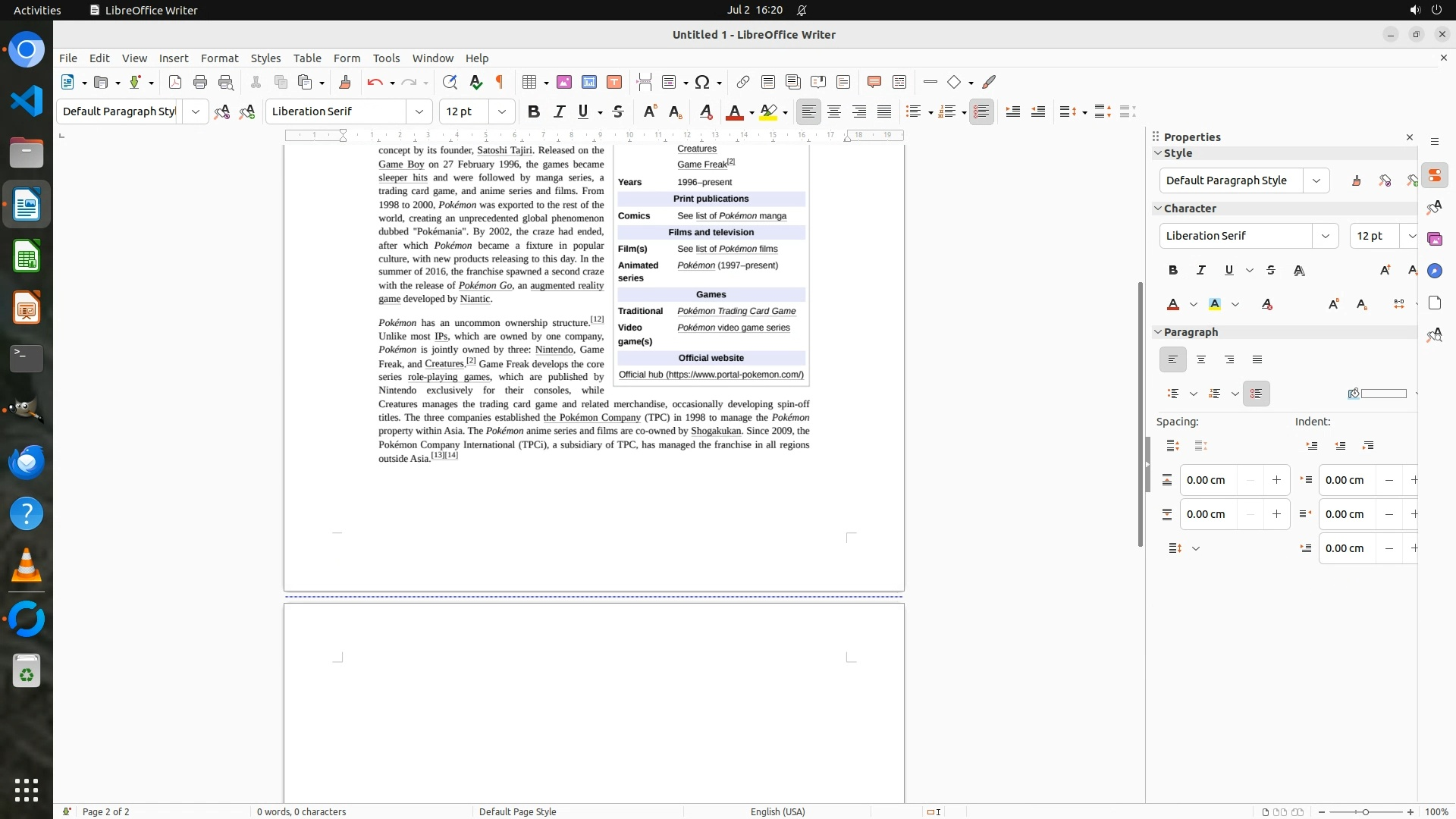This screenshot has height=819, width=1456.
Task: Click Clone Formatting paintbrush icon
Action: [345, 82]
